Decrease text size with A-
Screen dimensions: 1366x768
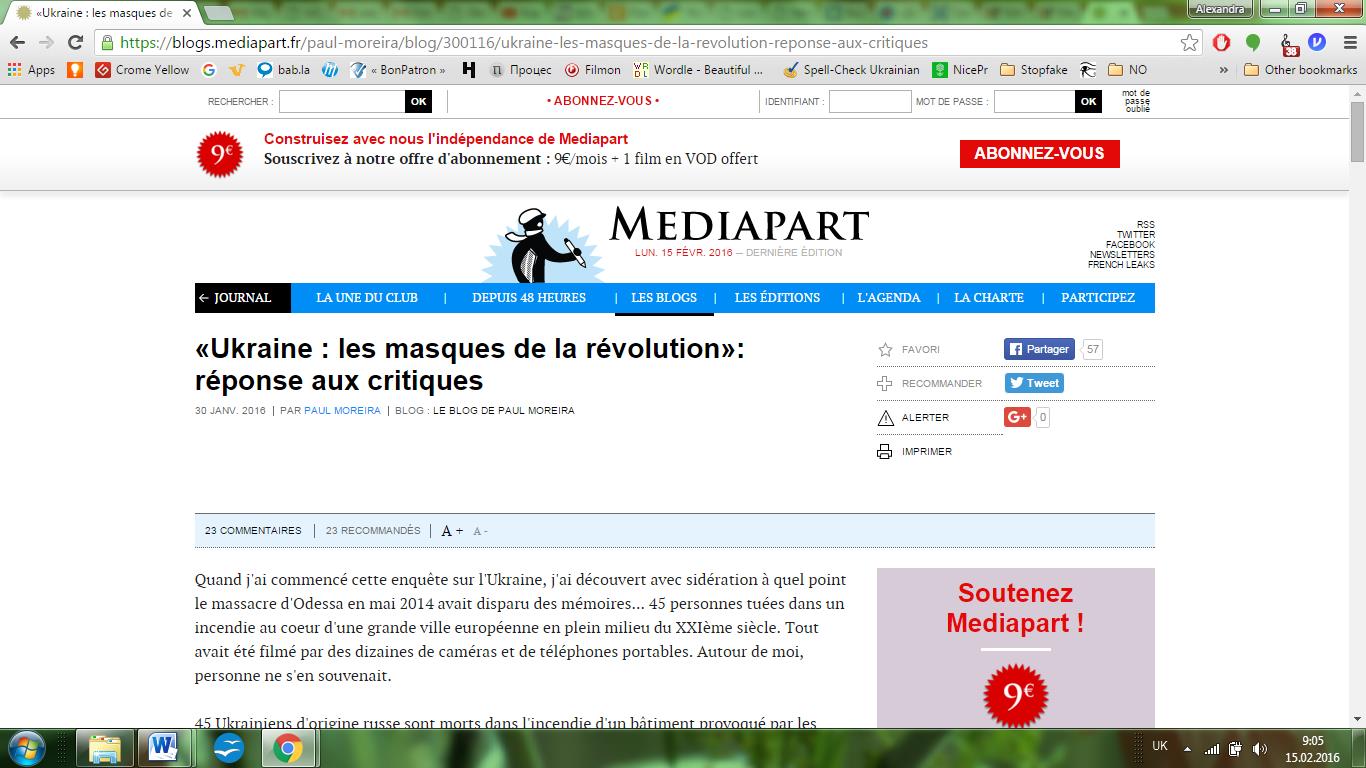[x=480, y=531]
